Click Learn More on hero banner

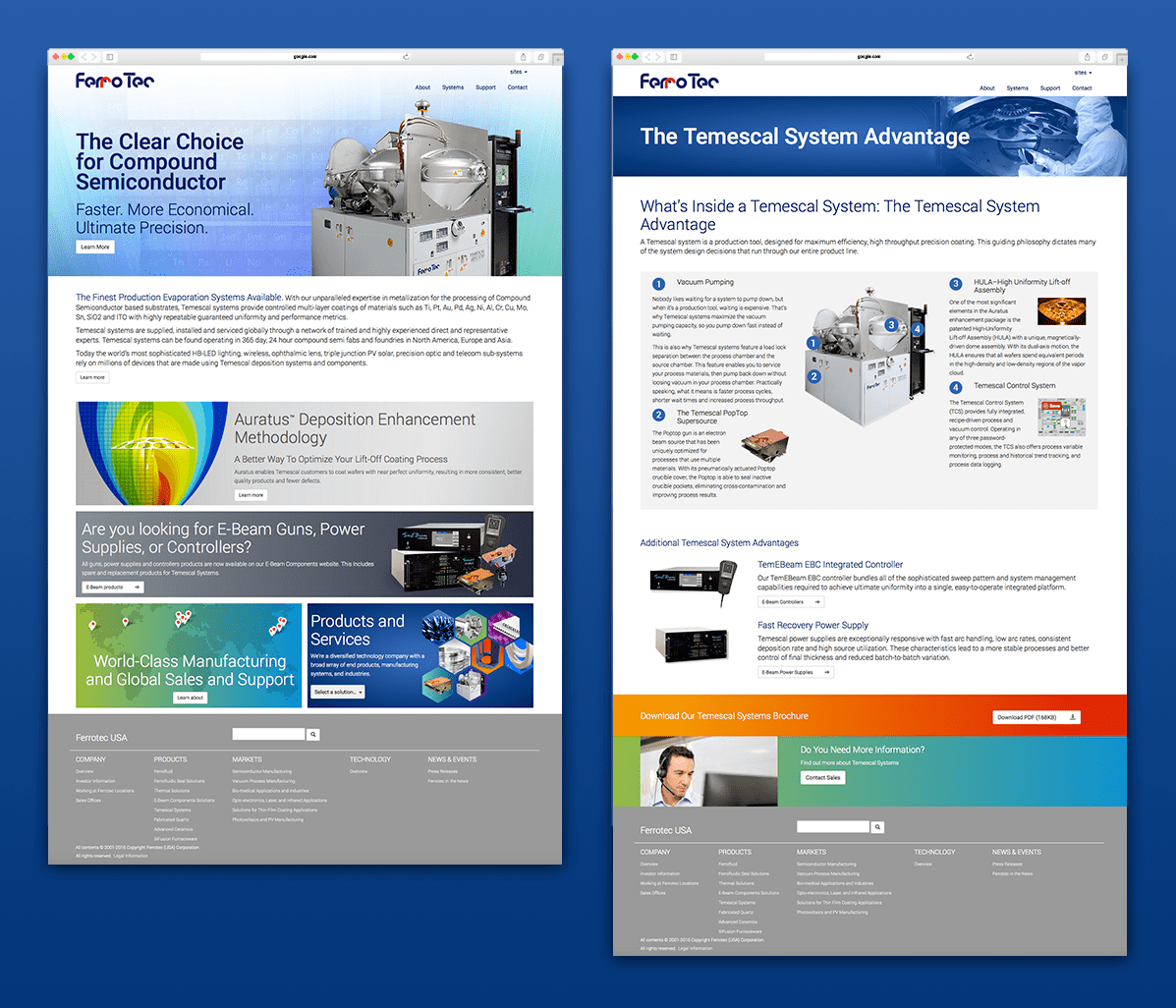coord(95,247)
